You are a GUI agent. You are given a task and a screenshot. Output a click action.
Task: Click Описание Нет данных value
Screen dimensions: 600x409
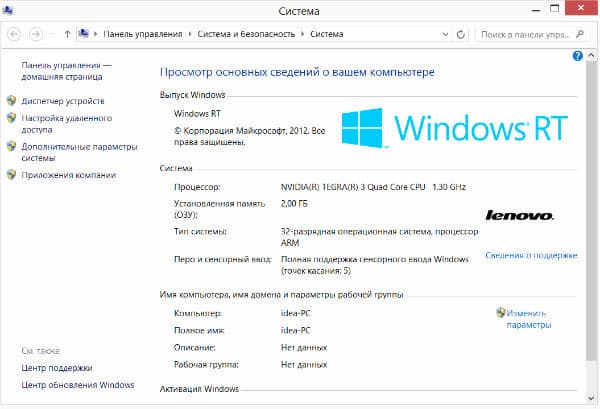point(304,347)
